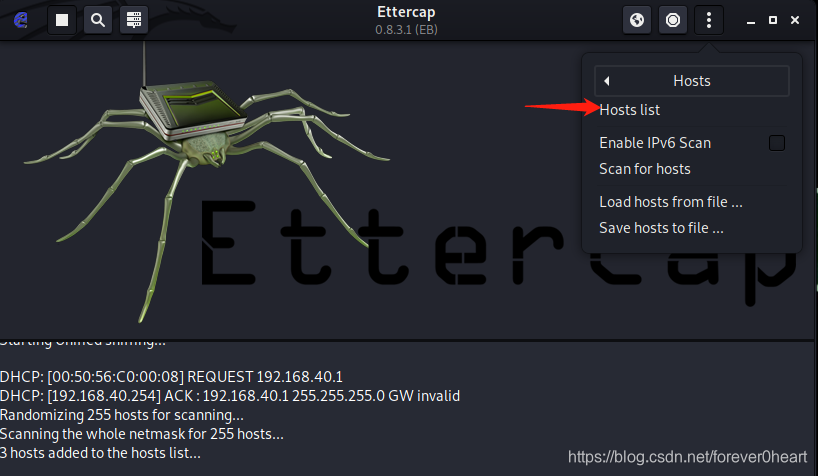The width and height of the screenshot is (818, 476).
Task: Close the Ettercap window
Action: coord(795,20)
